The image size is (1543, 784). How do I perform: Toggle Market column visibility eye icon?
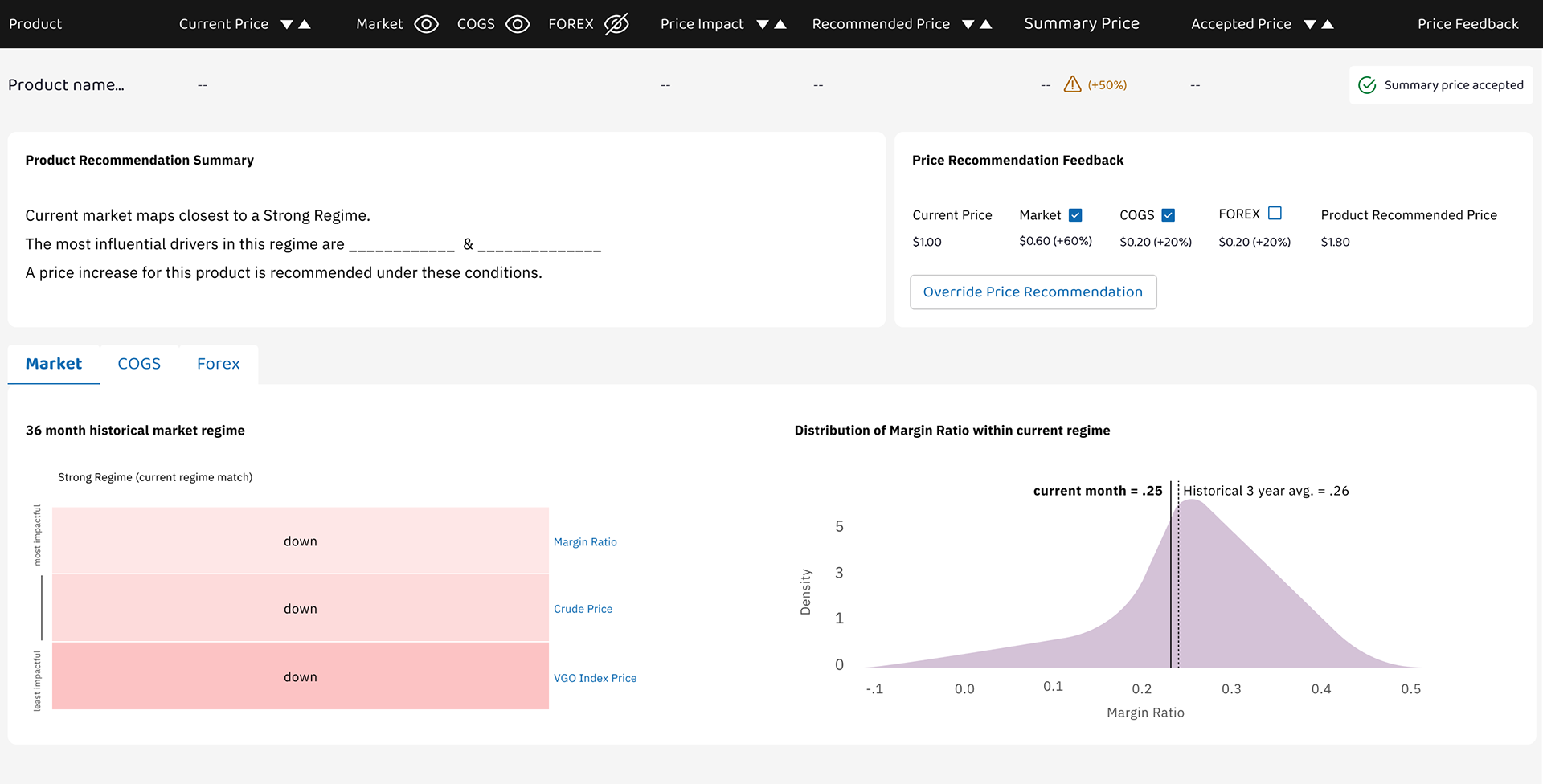tap(426, 24)
